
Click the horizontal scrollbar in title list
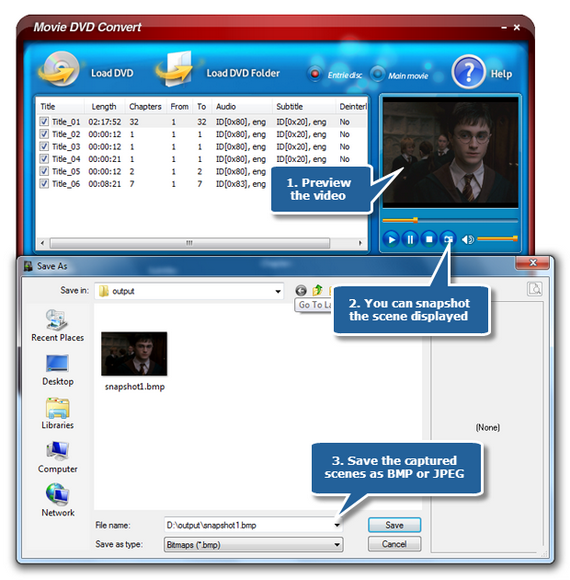click(x=189, y=243)
